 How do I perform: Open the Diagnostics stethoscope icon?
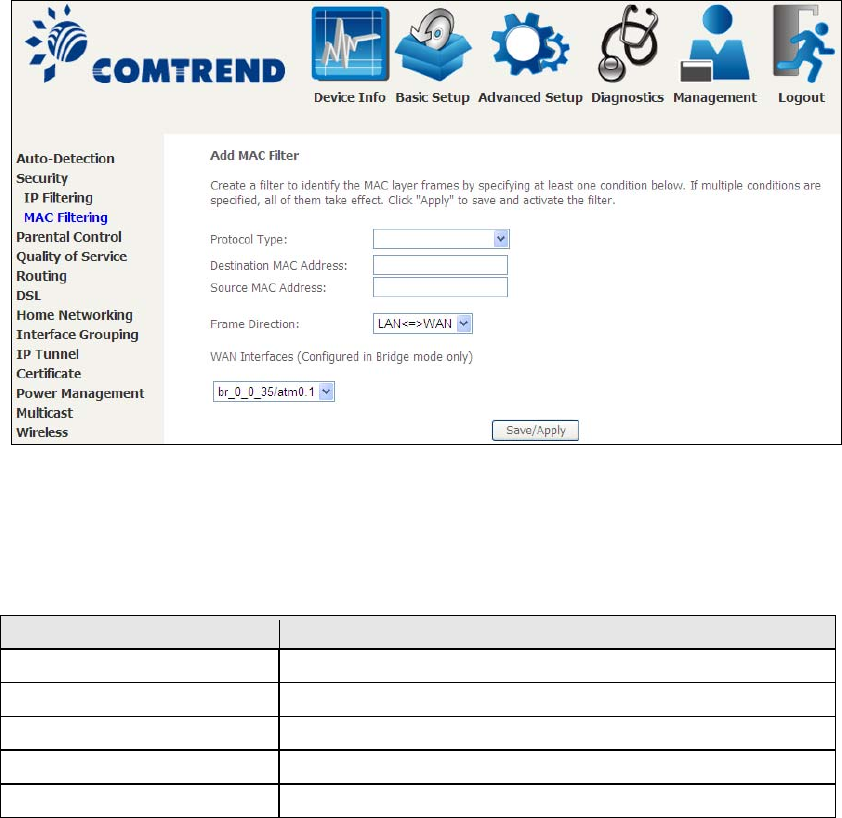[x=628, y=44]
